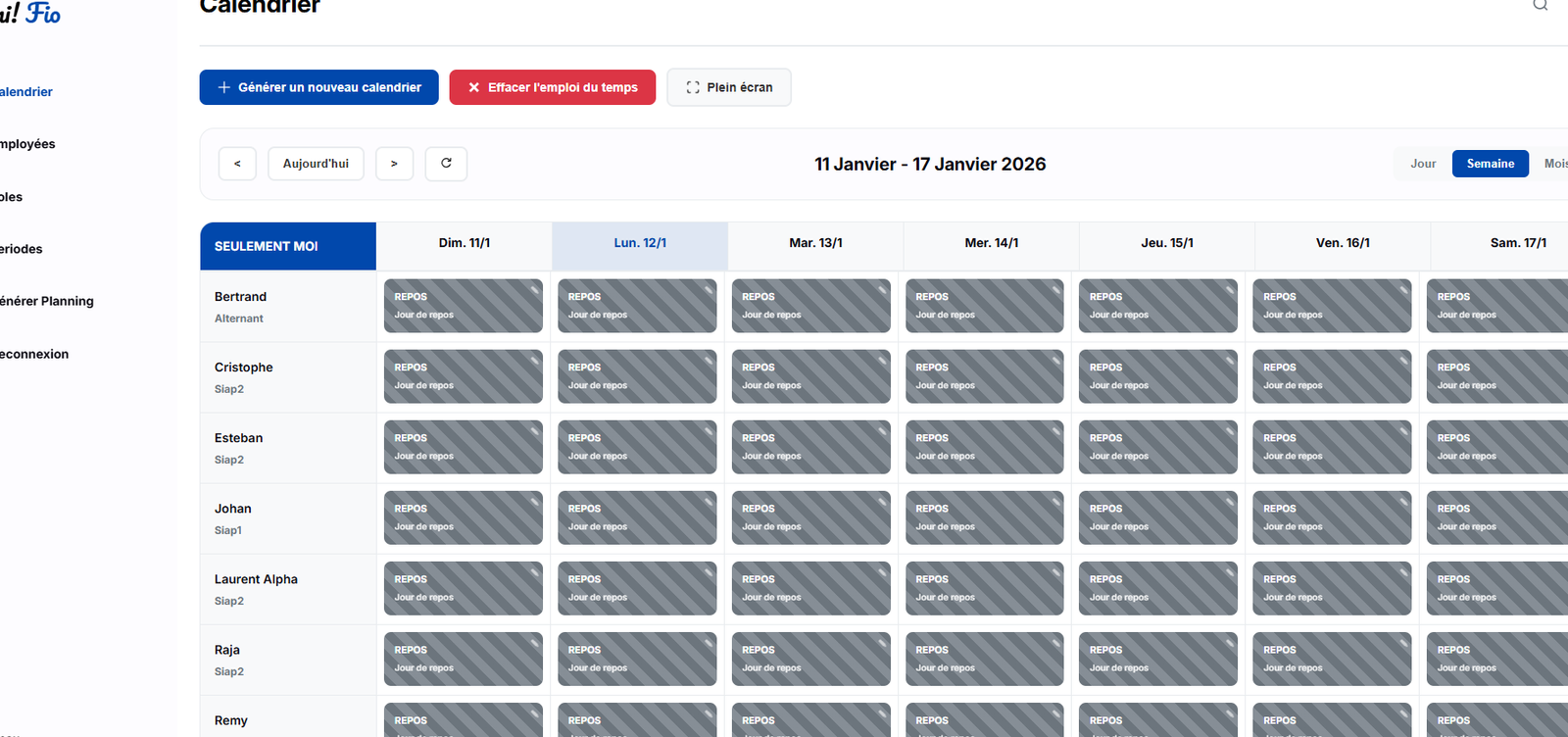Click corner marker on Johan's Monday shift
Screen dimensions: 1568x737
708,501
